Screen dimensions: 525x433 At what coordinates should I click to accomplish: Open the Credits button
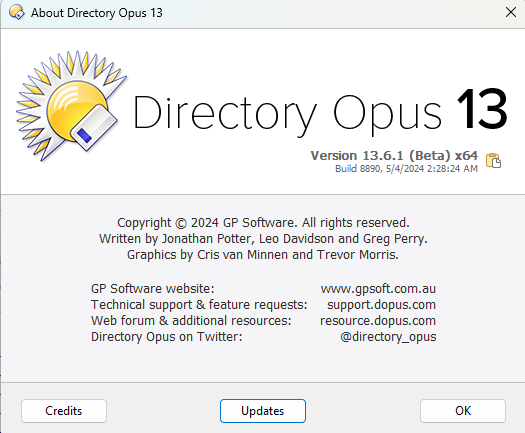point(64,411)
